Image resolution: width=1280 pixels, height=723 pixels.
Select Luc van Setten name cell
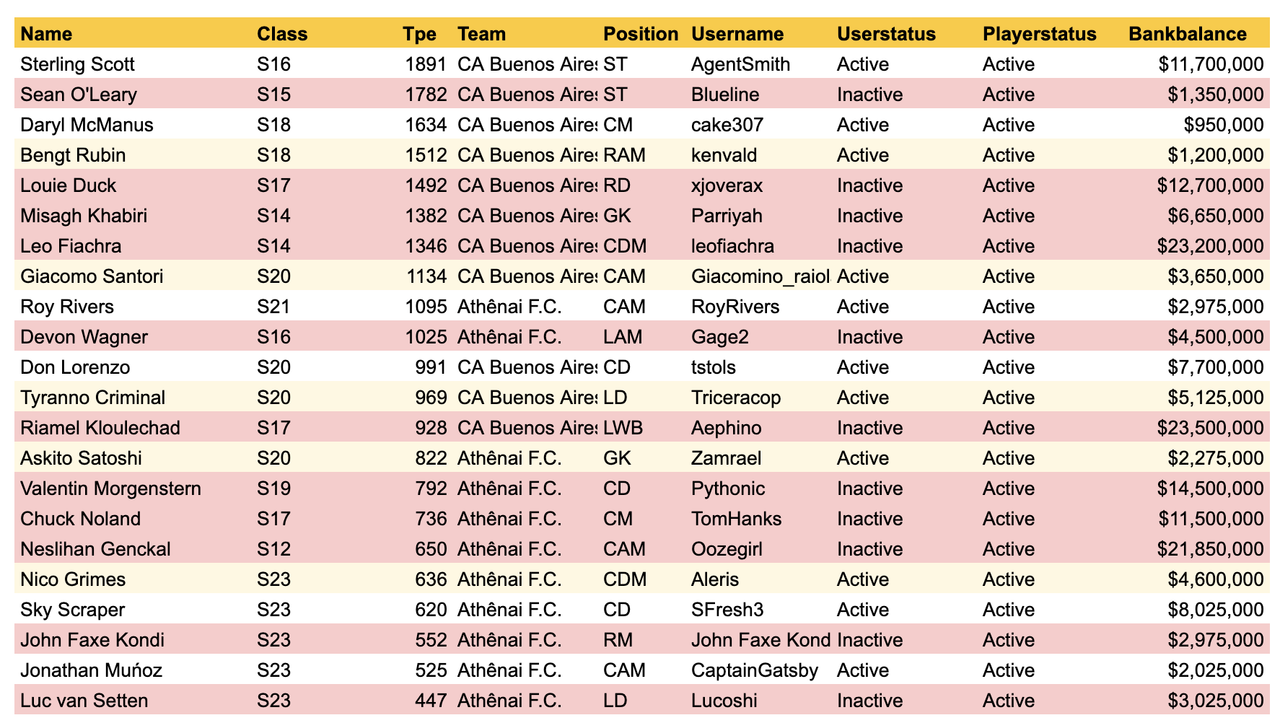(x=133, y=700)
